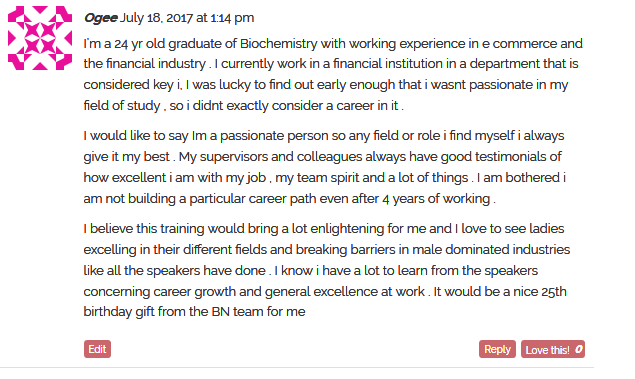635x379 pixels.
Task: Click the paragraph starting "I believe this training"
Action: pos(327,270)
